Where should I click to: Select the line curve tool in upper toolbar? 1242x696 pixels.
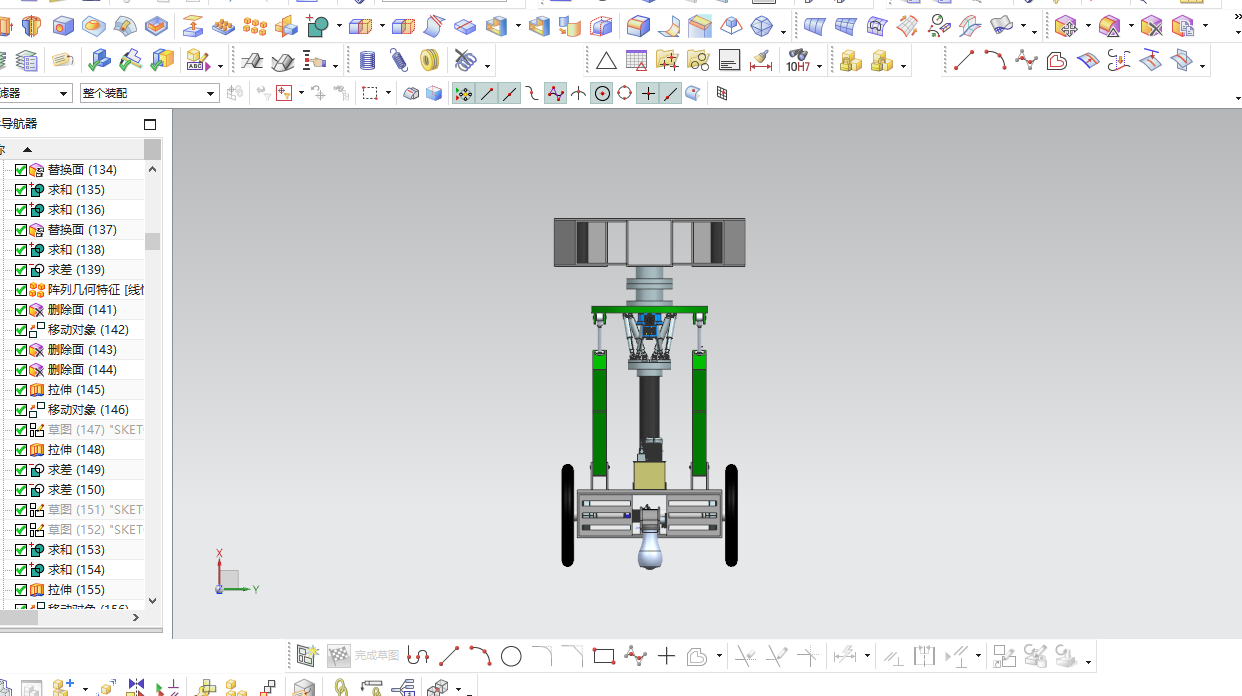click(x=964, y=61)
